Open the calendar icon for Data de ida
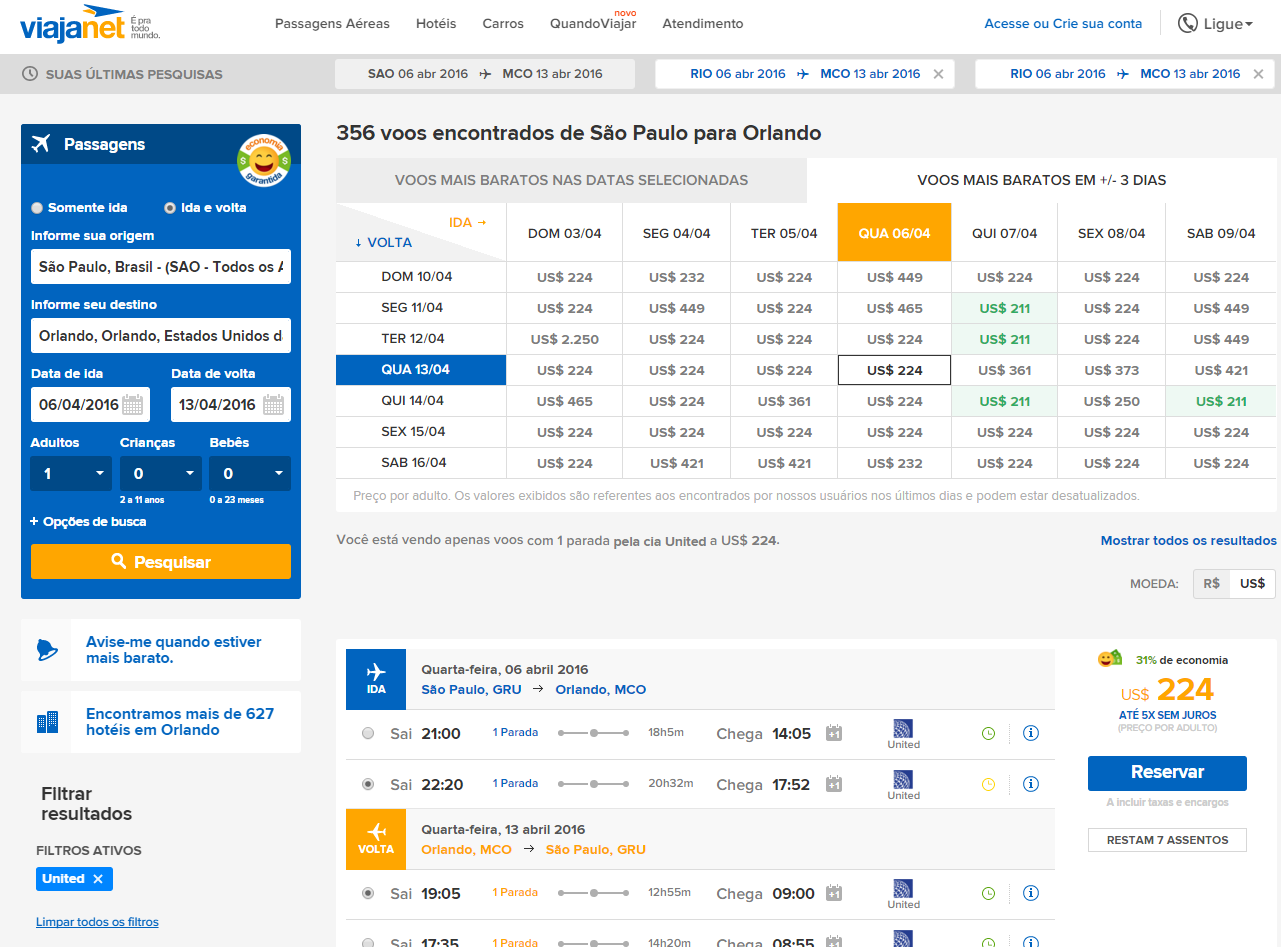1281x947 pixels. point(133,405)
